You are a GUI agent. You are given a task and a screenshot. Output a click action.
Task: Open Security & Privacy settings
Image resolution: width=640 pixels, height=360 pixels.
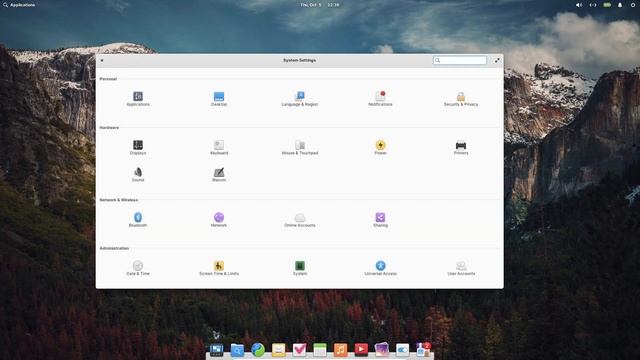pyautogui.click(x=461, y=99)
